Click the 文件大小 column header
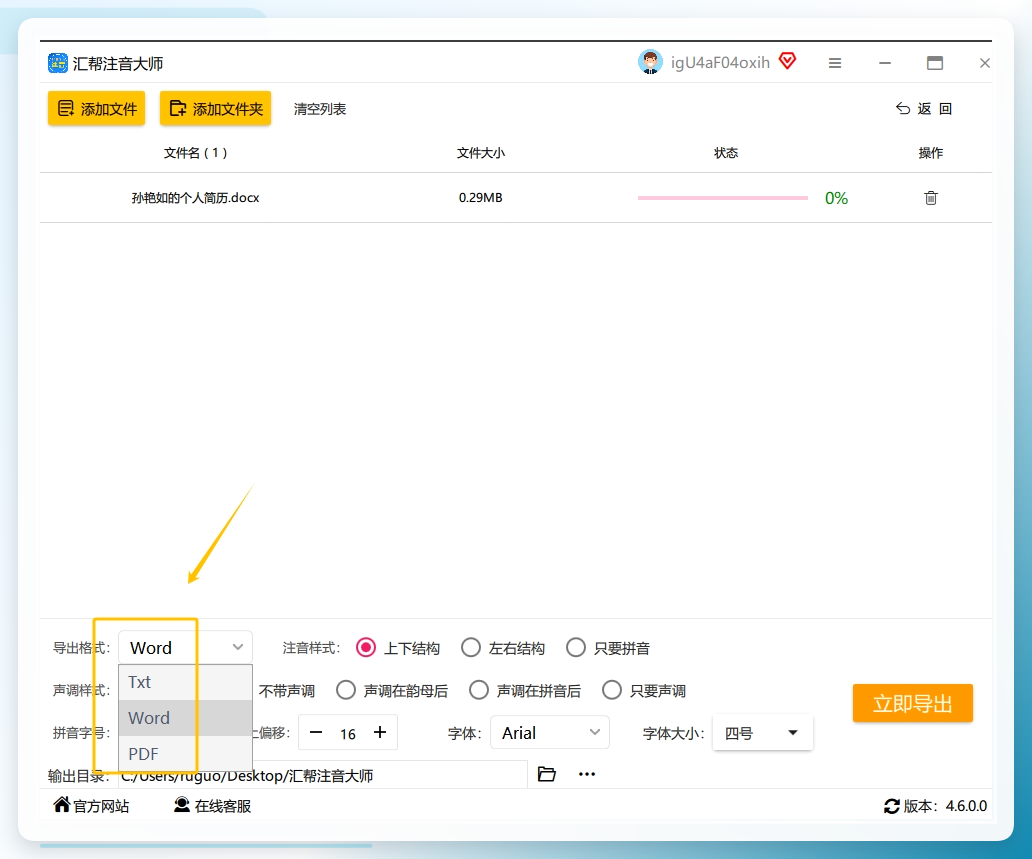1032x859 pixels. (x=480, y=153)
